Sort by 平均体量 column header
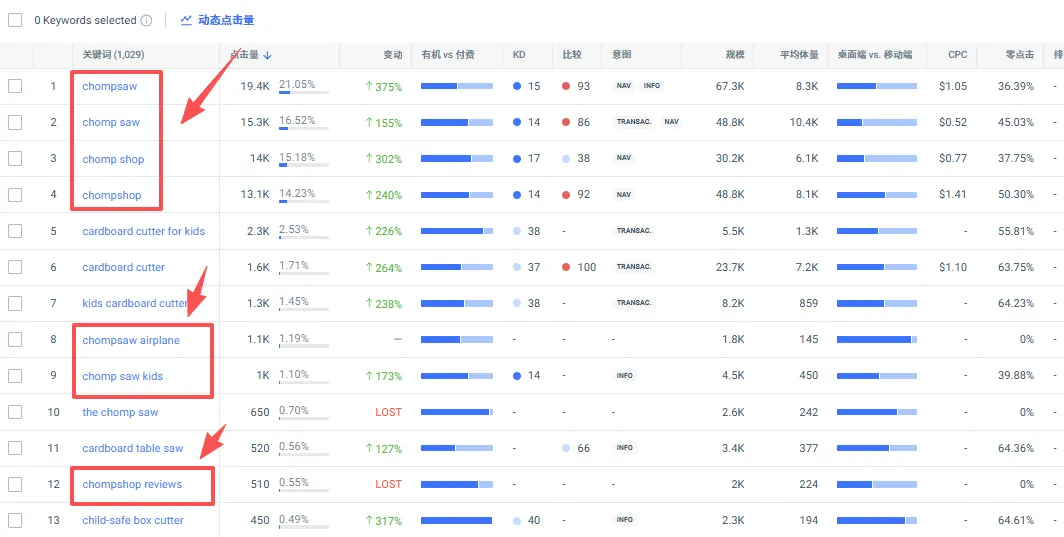This screenshot has height=537, width=1064. pos(799,55)
